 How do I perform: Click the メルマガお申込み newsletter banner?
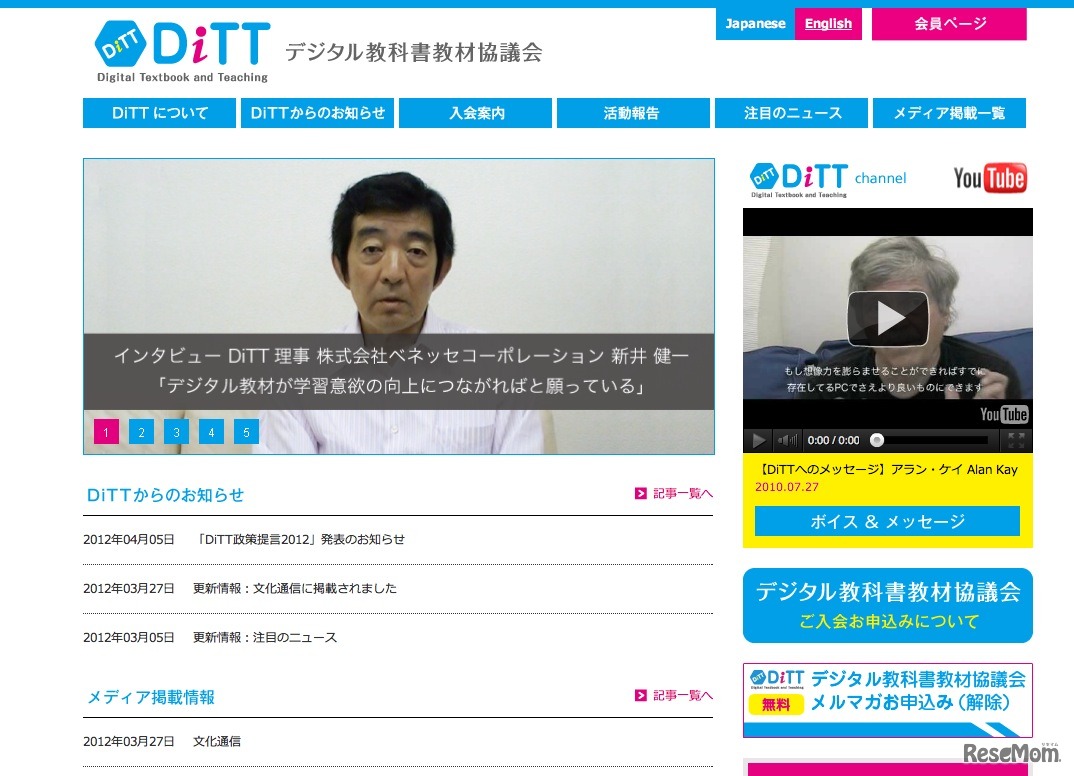[x=886, y=701]
